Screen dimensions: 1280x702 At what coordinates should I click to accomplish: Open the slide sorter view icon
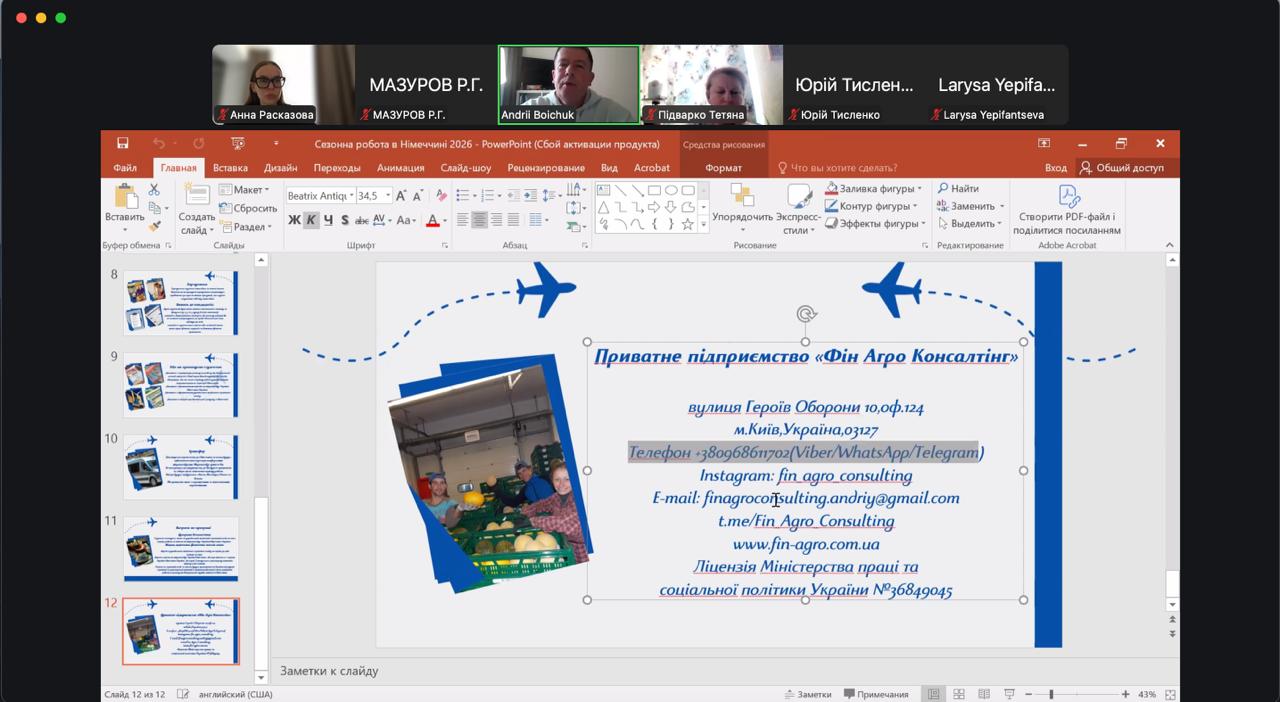tap(958, 694)
